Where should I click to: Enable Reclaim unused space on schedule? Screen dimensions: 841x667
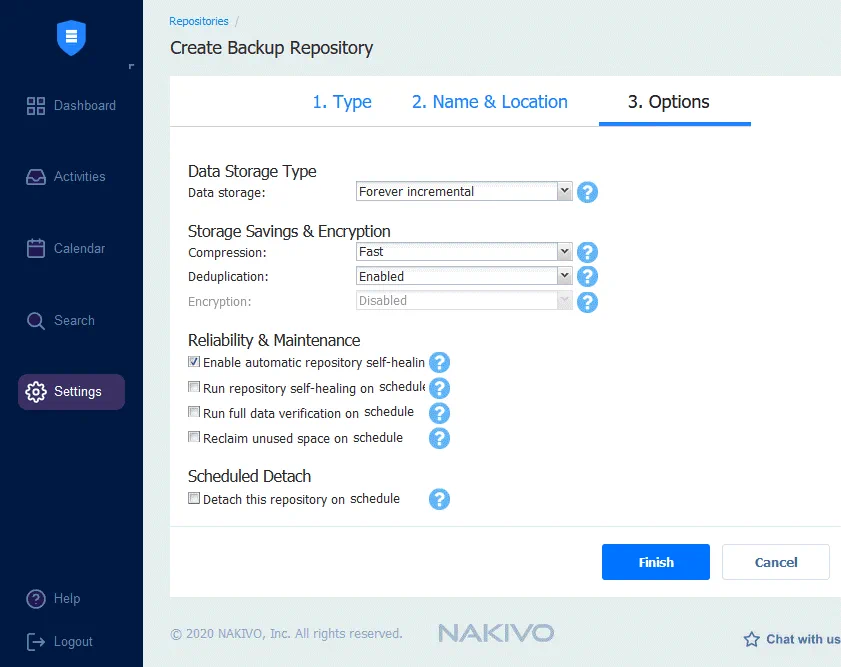(194, 438)
